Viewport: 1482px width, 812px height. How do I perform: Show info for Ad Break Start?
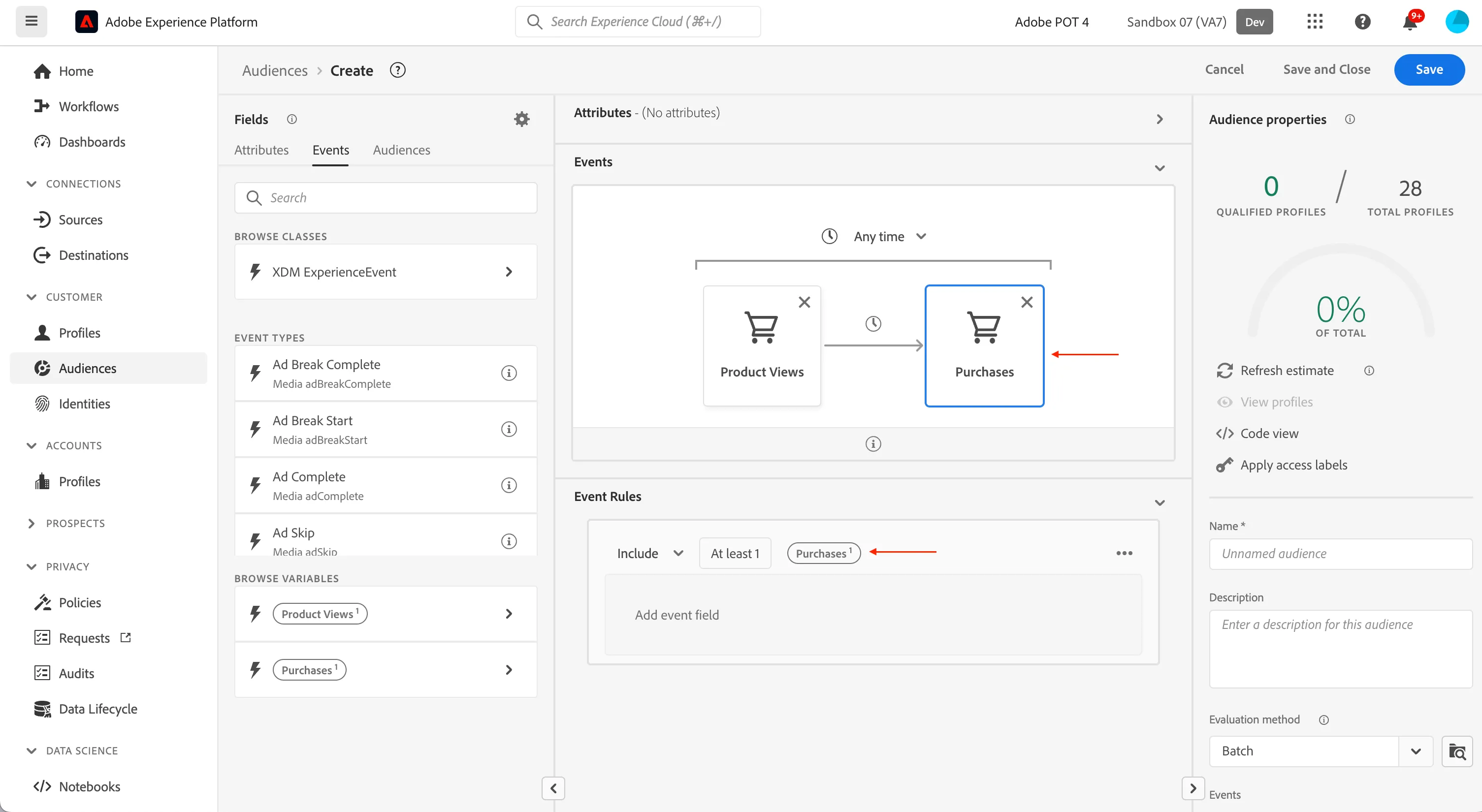click(x=509, y=429)
